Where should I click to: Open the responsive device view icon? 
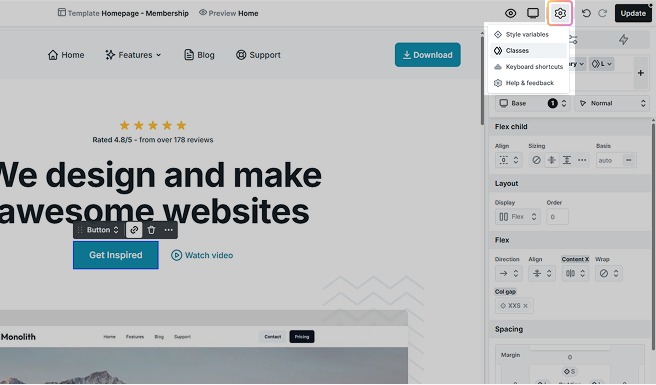pos(533,13)
